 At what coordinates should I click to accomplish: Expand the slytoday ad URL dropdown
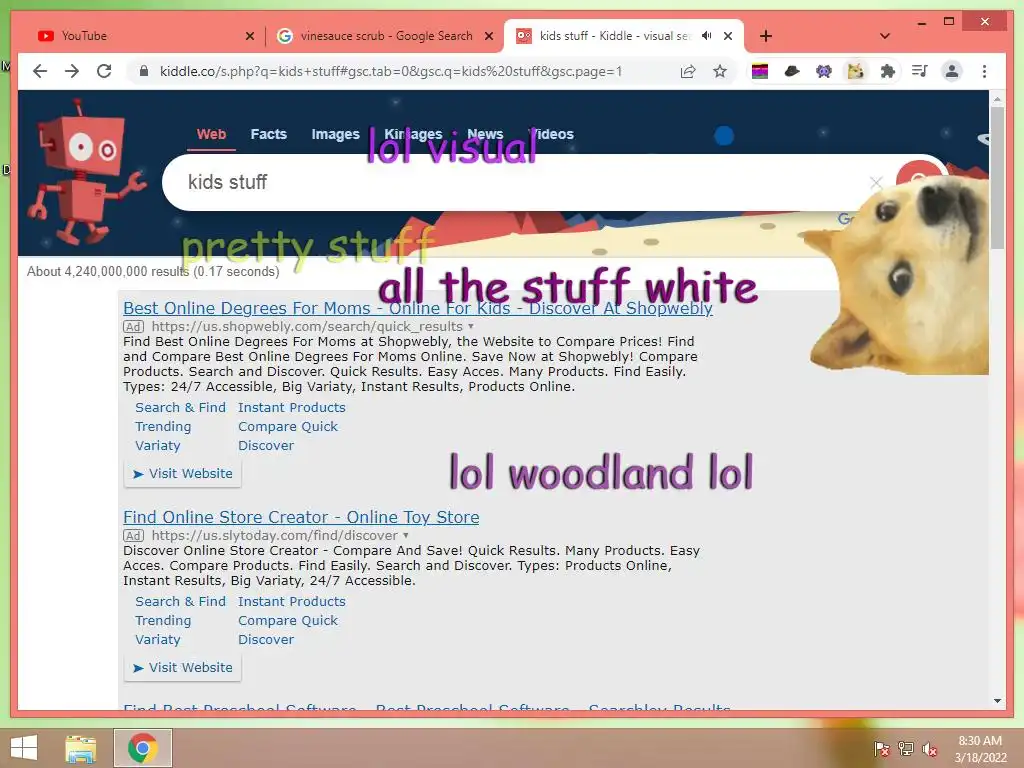[406, 535]
